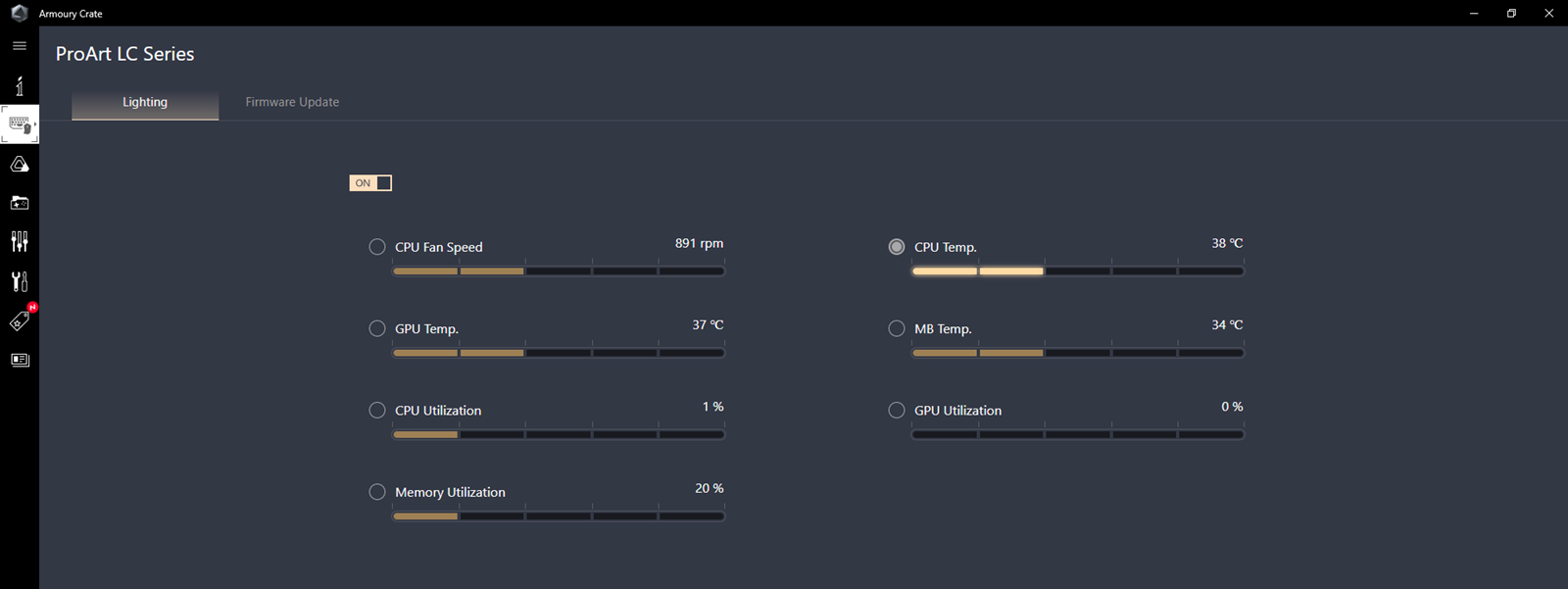
Task: Open the Tools wrench icon in sidebar
Action: tap(20, 281)
